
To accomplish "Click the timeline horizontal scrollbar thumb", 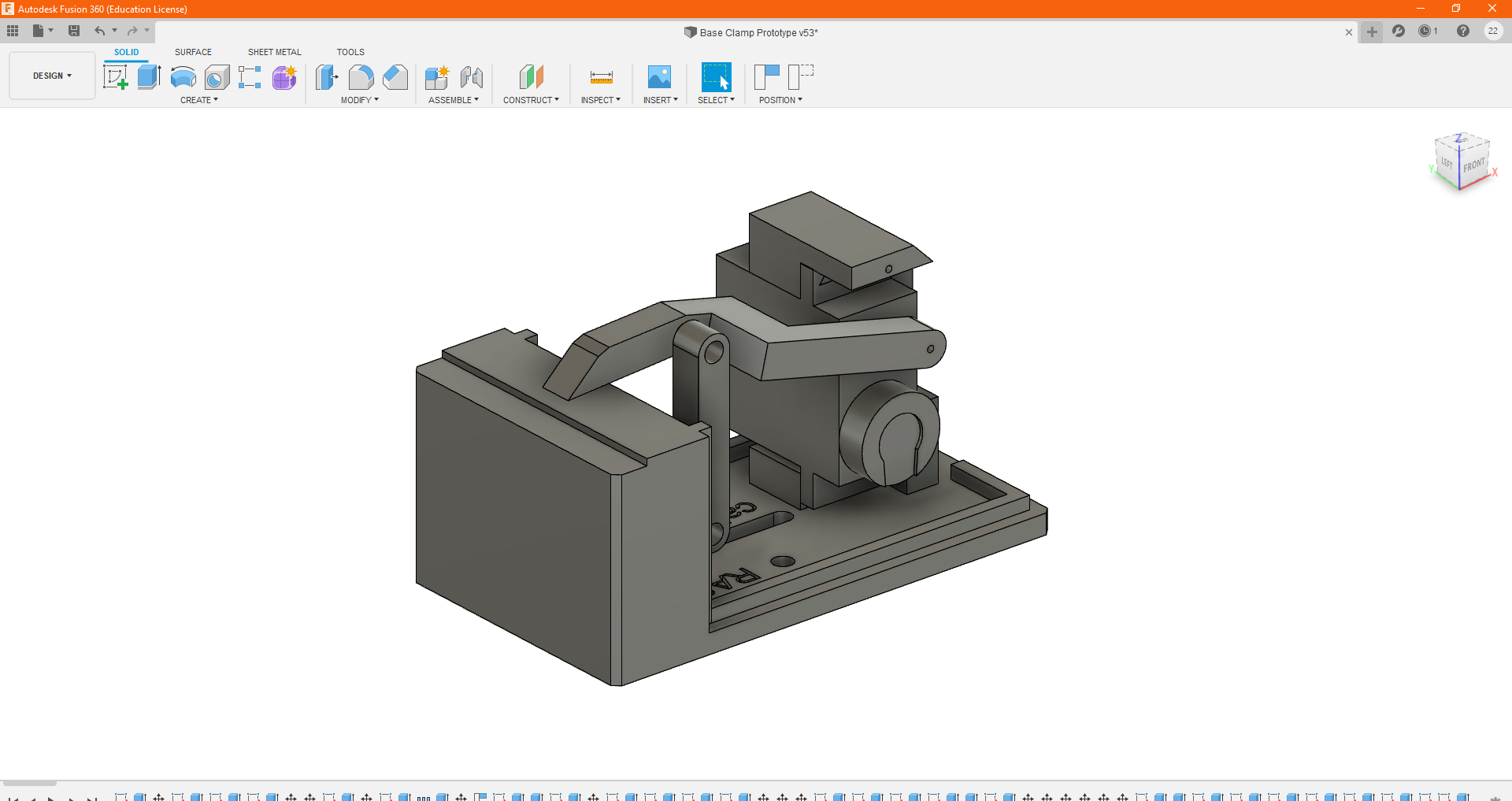I will (29, 783).
